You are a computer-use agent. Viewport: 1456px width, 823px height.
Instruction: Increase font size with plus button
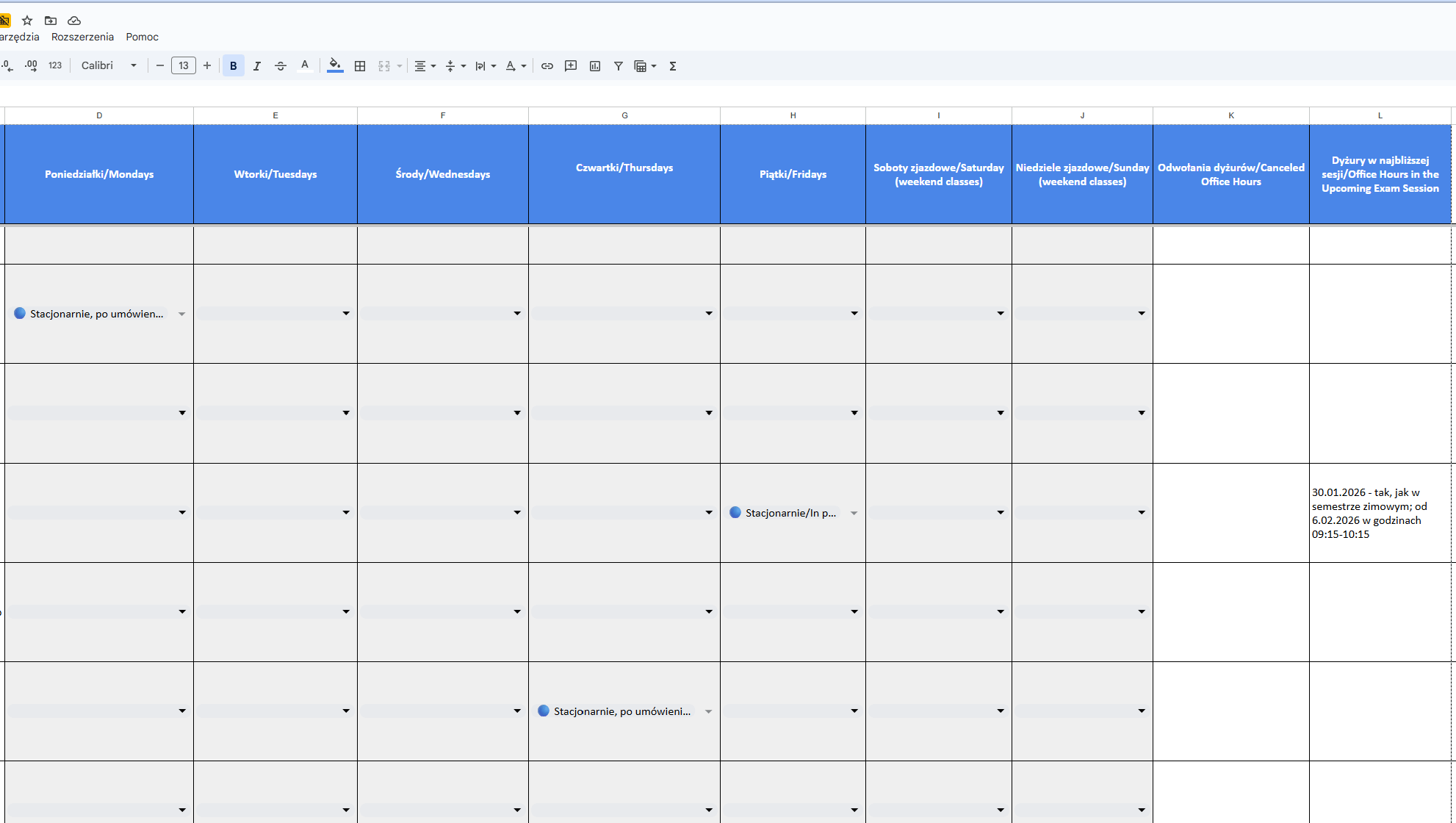coord(207,65)
